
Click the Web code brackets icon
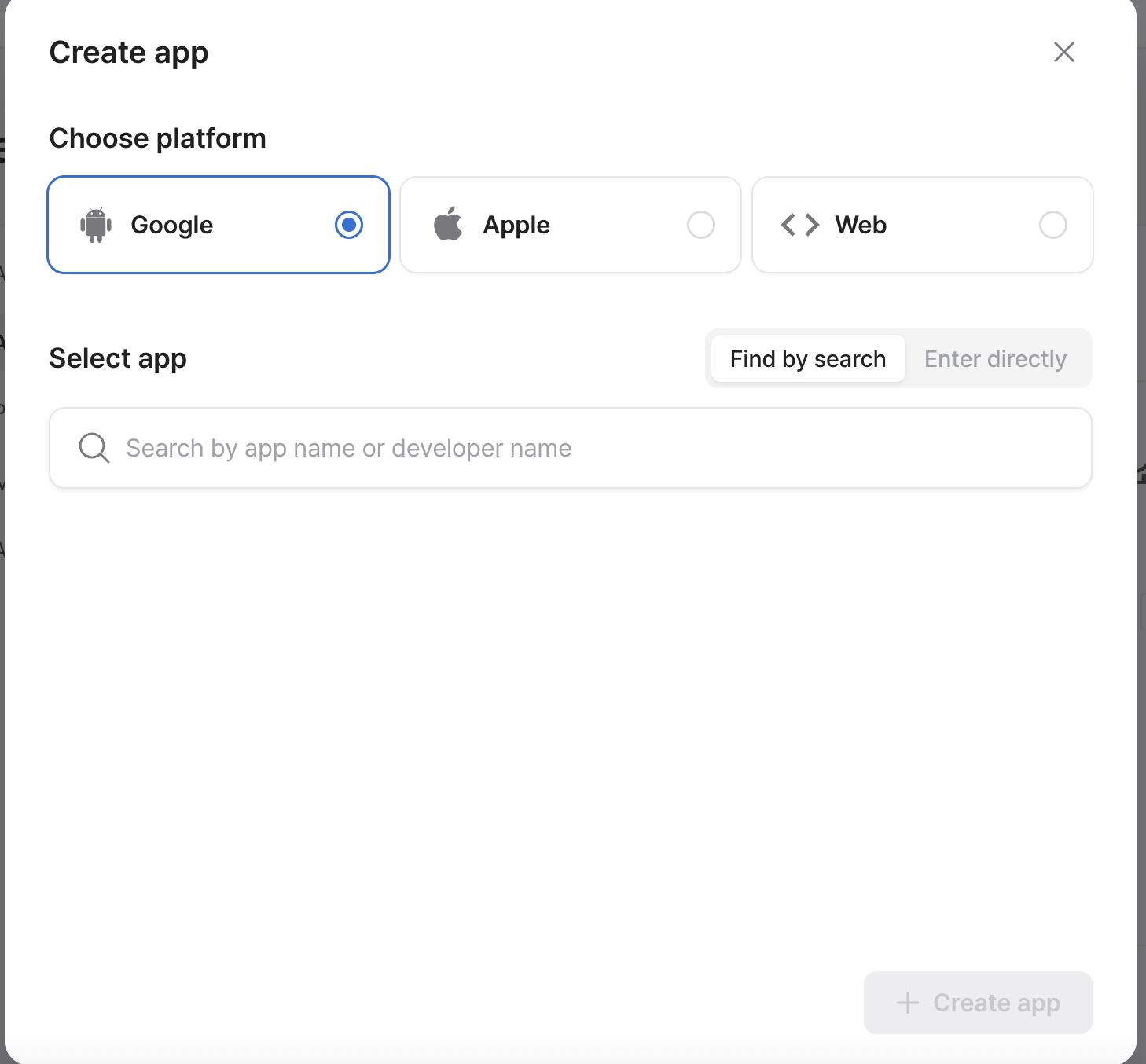click(x=799, y=225)
